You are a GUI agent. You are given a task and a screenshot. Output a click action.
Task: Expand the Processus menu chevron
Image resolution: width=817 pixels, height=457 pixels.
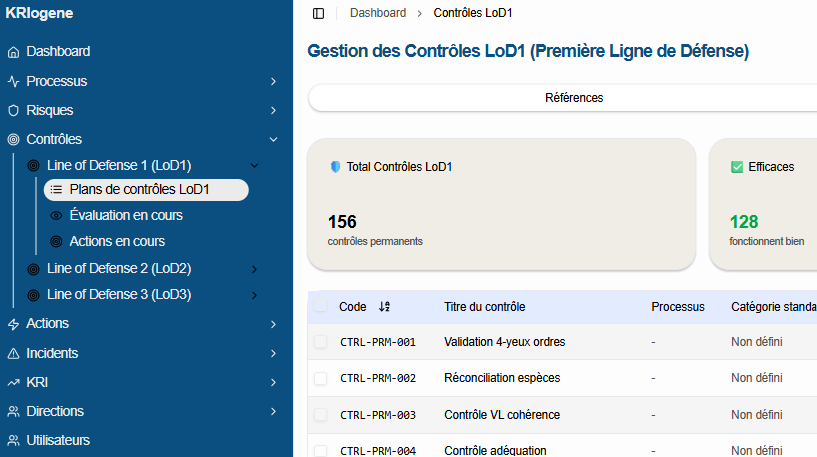(273, 82)
